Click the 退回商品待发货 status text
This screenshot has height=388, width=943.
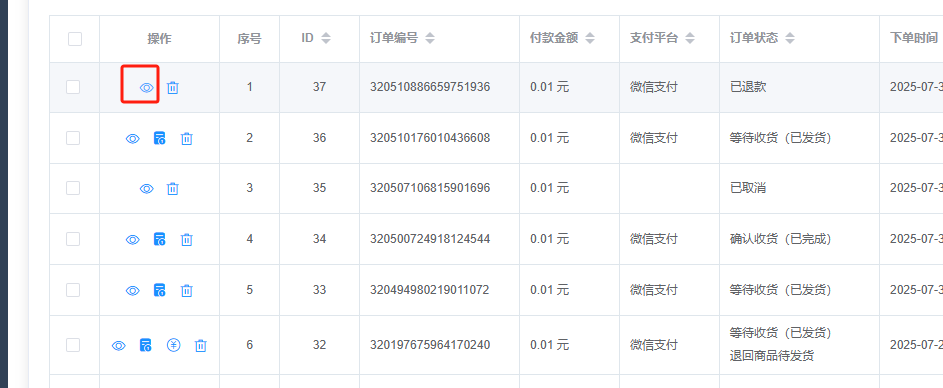[x=772, y=356]
